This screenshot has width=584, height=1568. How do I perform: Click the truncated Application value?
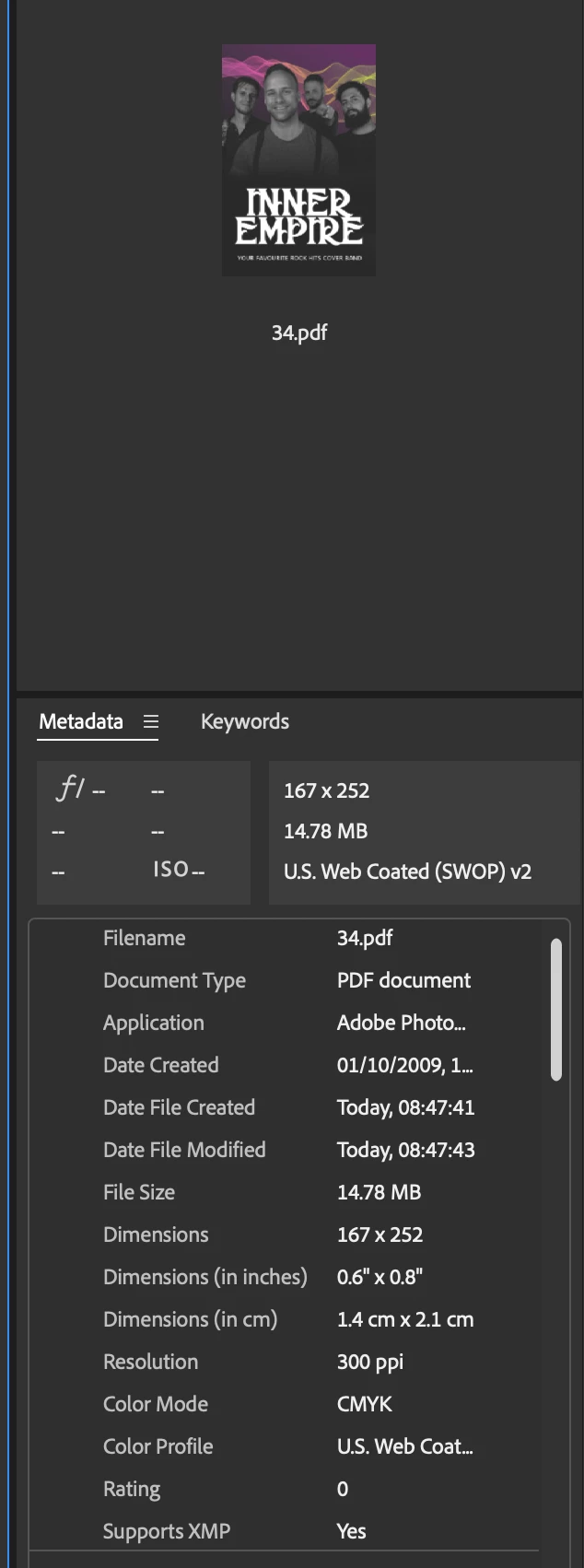point(401,1023)
